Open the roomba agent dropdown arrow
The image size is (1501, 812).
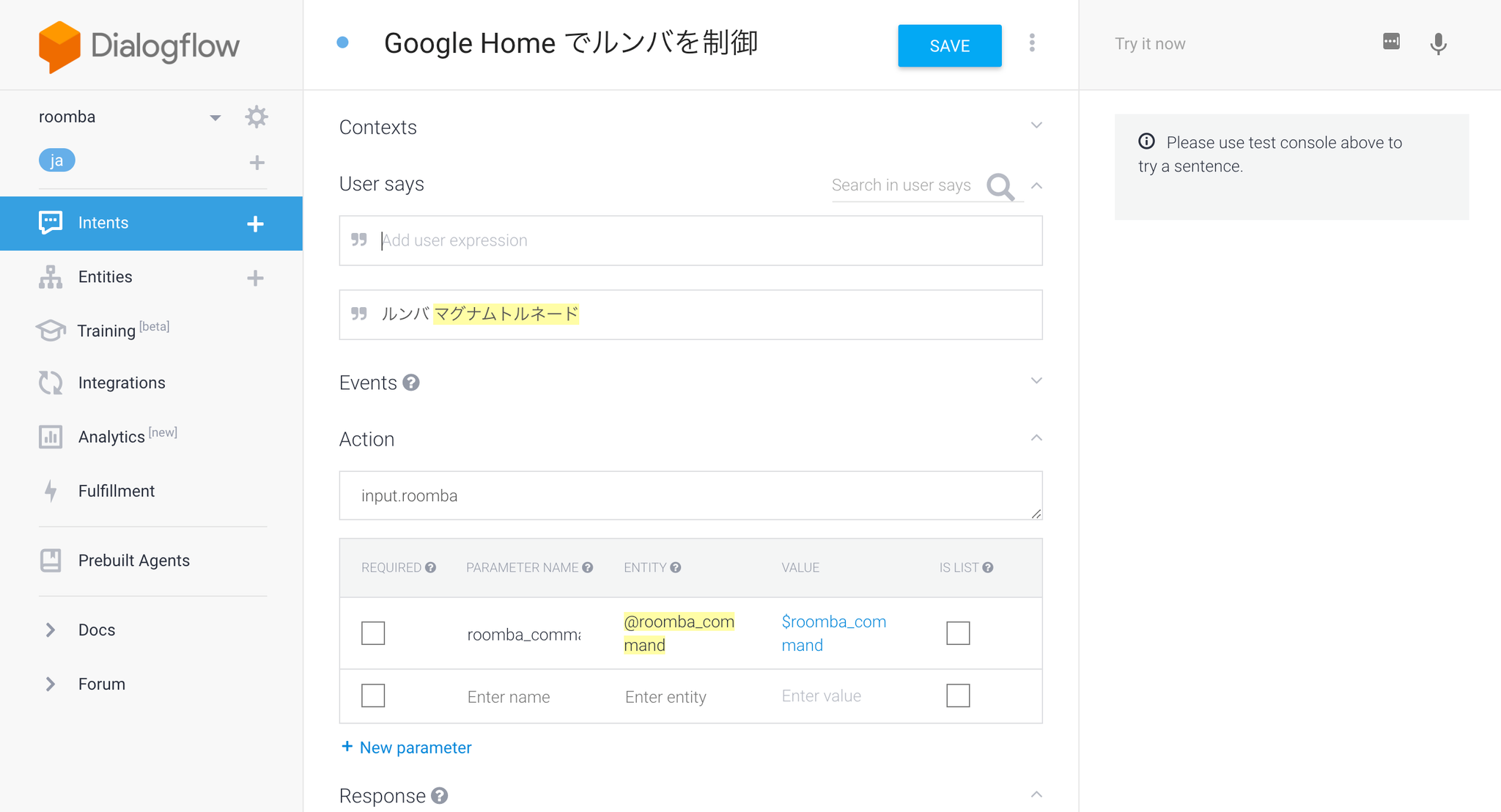coord(215,117)
